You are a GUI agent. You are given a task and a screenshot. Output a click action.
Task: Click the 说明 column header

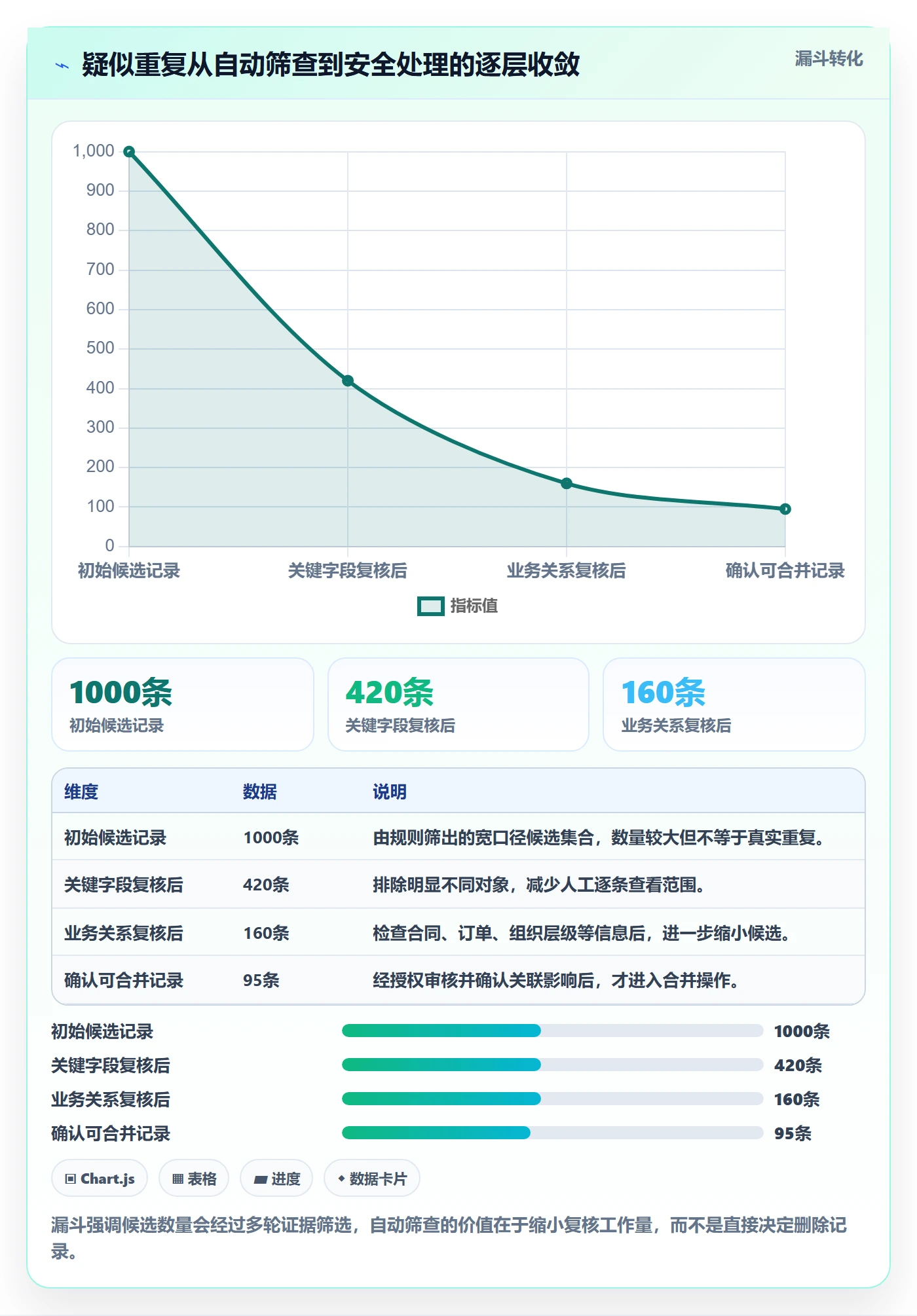tap(390, 792)
